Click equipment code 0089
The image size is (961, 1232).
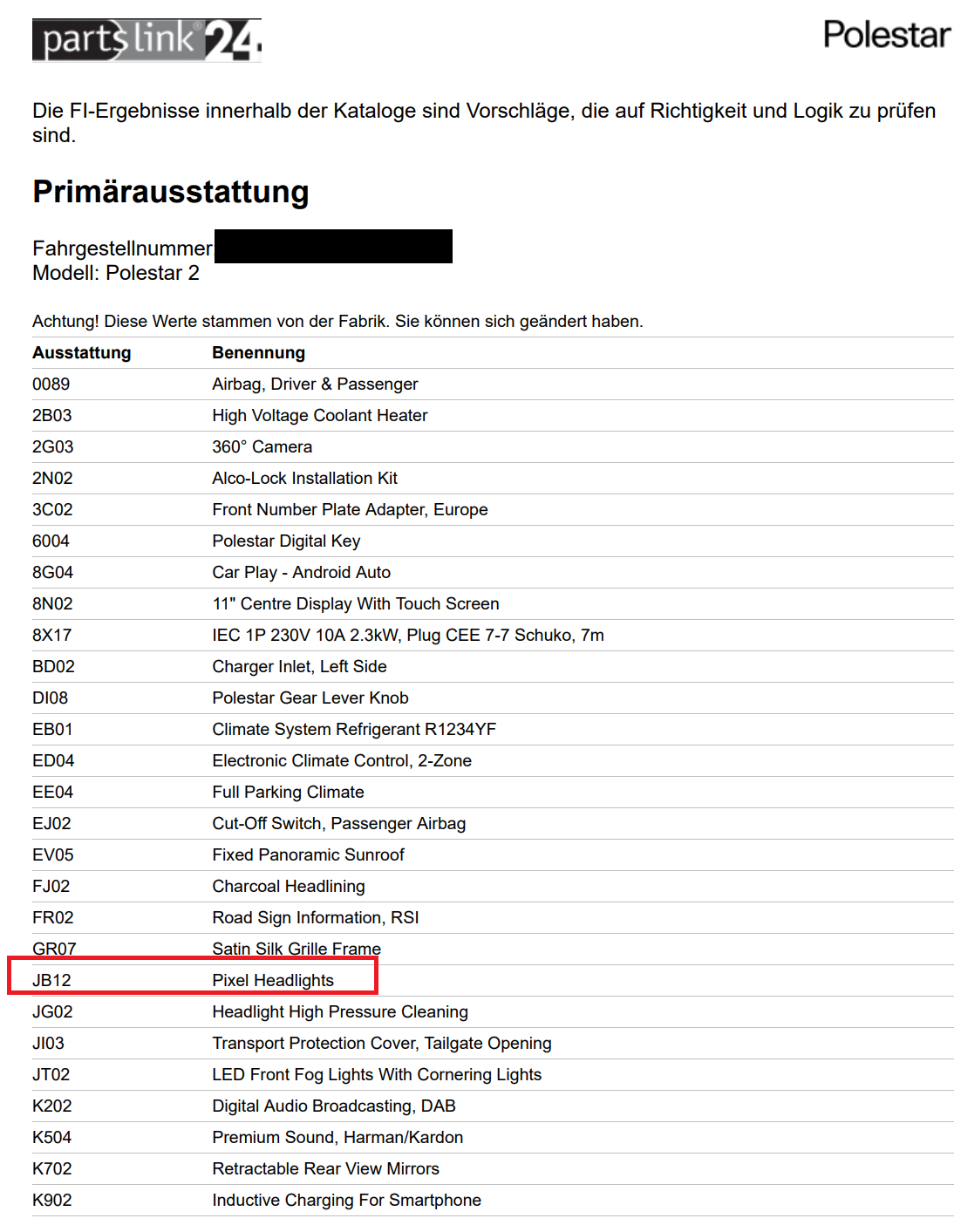[x=51, y=384]
